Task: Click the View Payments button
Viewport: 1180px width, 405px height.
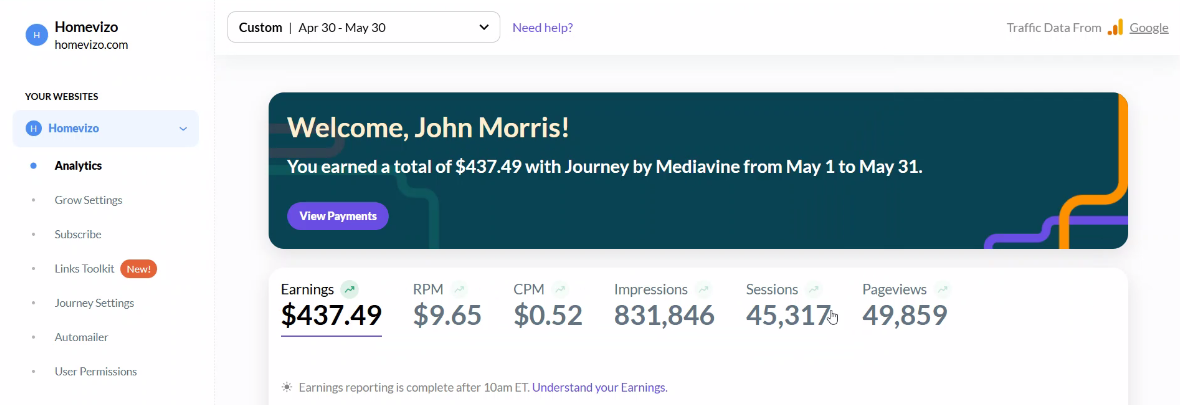Action: pyautogui.click(x=338, y=216)
